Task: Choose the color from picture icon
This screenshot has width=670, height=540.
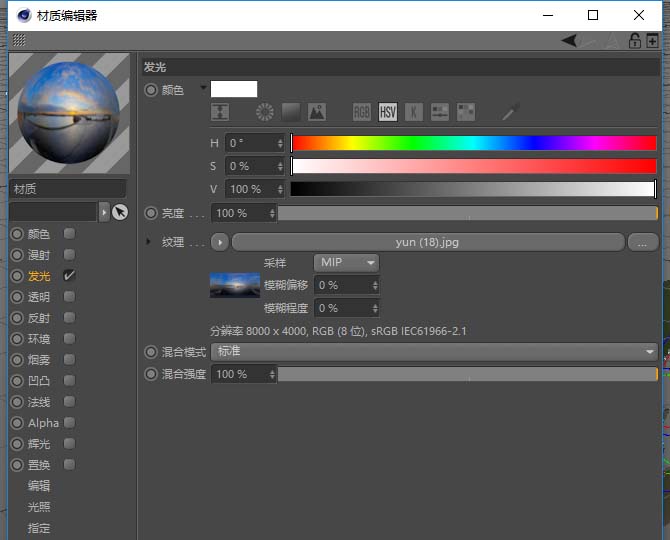Action: click(x=316, y=112)
